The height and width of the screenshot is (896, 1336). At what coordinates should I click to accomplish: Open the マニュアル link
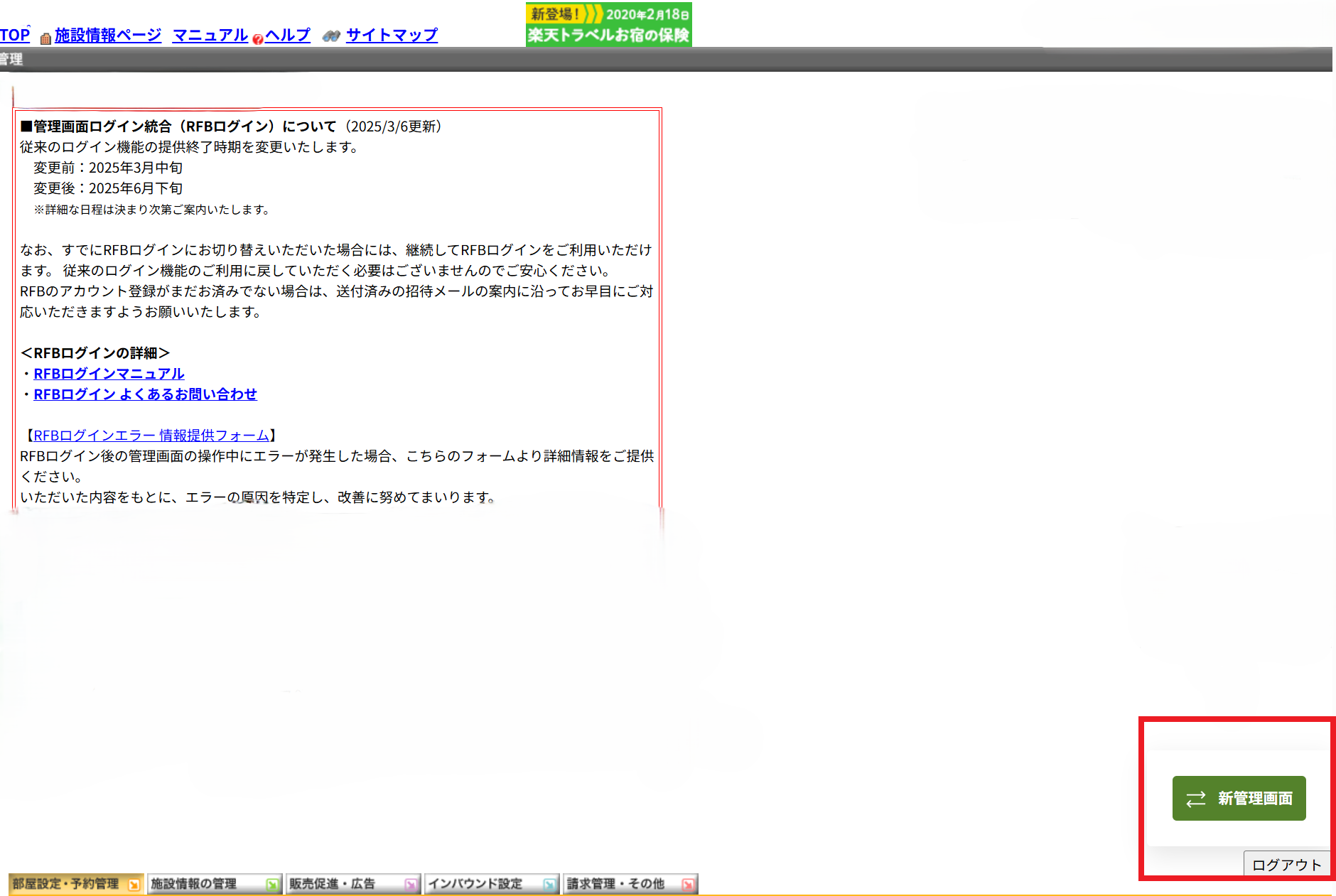click(210, 35)
